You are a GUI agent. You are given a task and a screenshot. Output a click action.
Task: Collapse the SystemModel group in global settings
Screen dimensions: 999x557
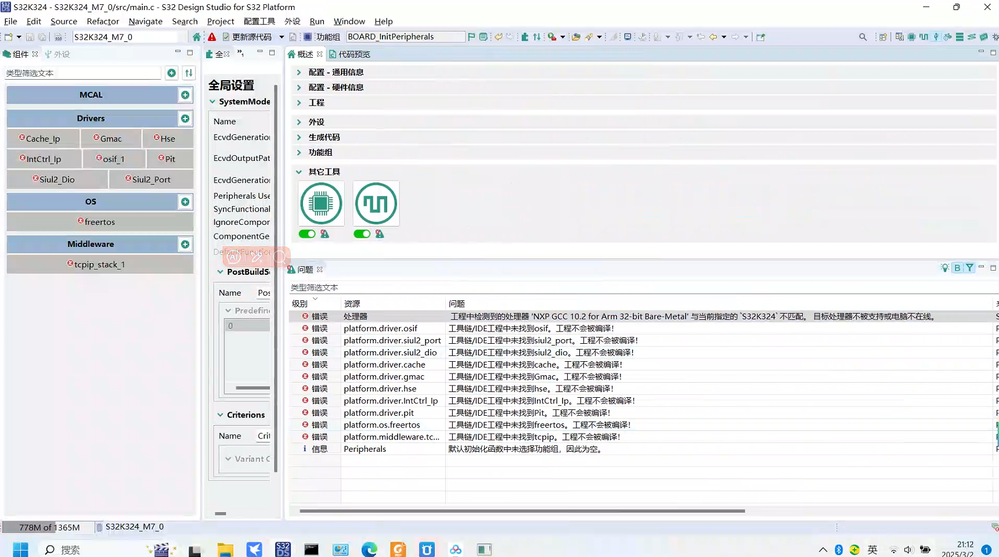213,101
